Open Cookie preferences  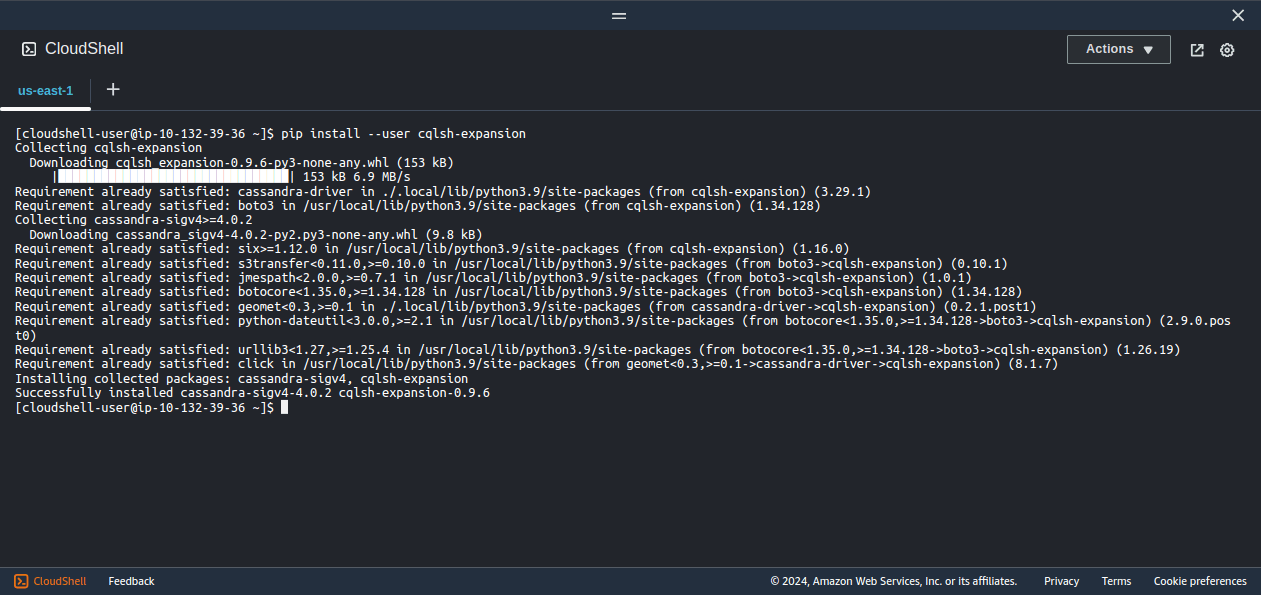tap(1200, 581)
